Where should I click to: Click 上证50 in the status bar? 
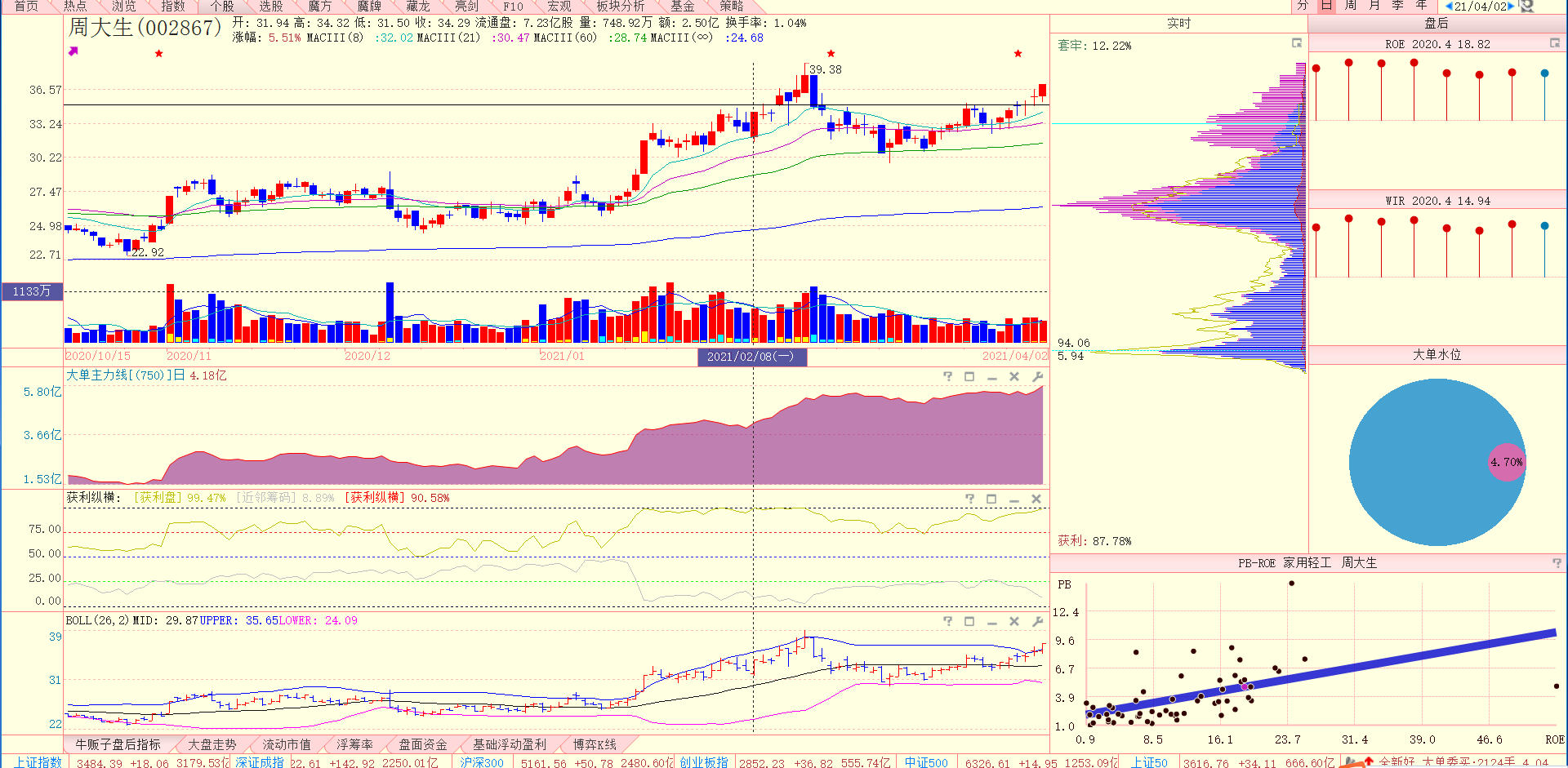pos(1149,762)
